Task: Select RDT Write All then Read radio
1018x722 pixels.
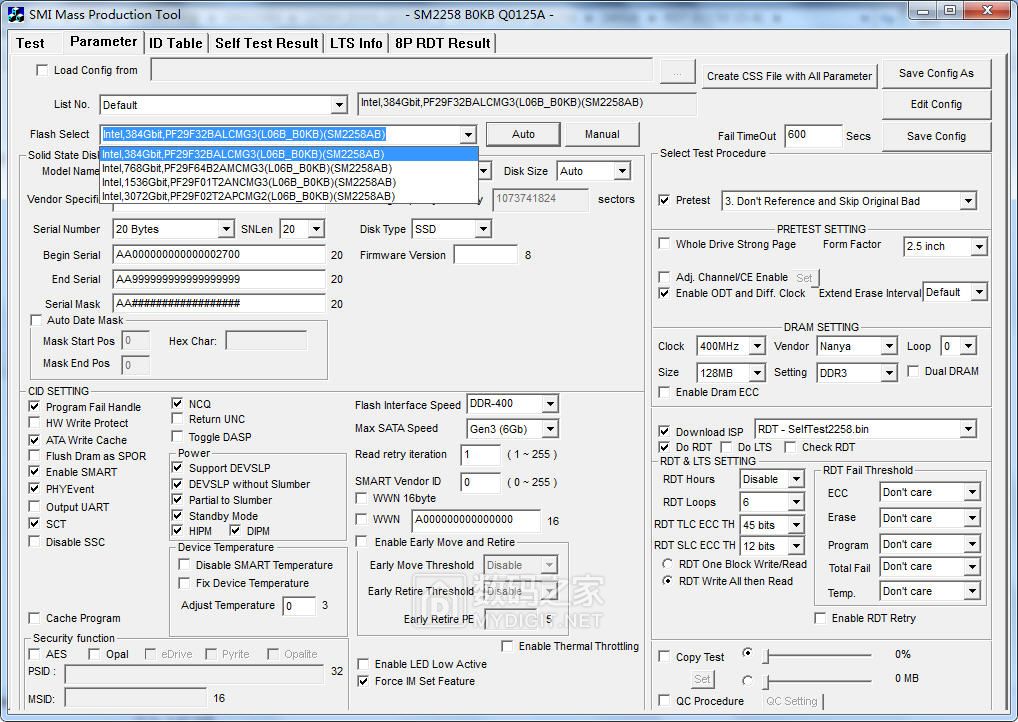Action: (667, 580)
